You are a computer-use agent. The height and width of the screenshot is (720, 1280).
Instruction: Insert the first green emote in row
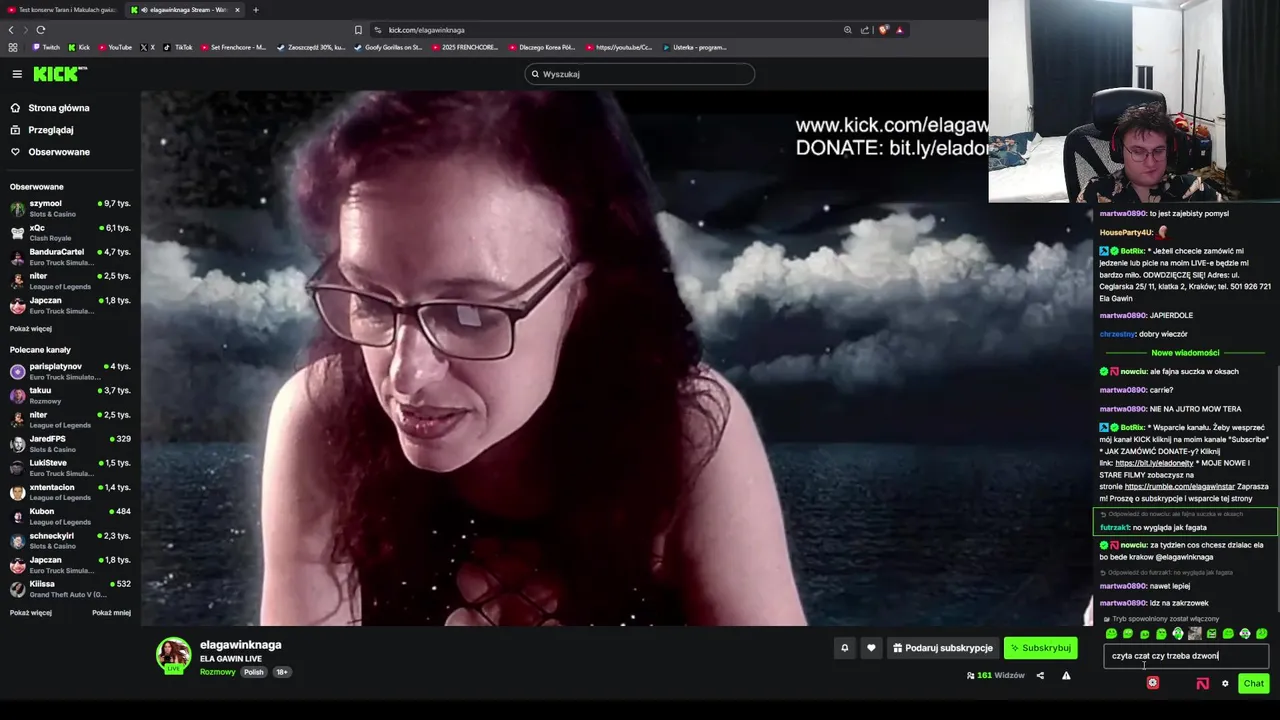(1111, 634)
